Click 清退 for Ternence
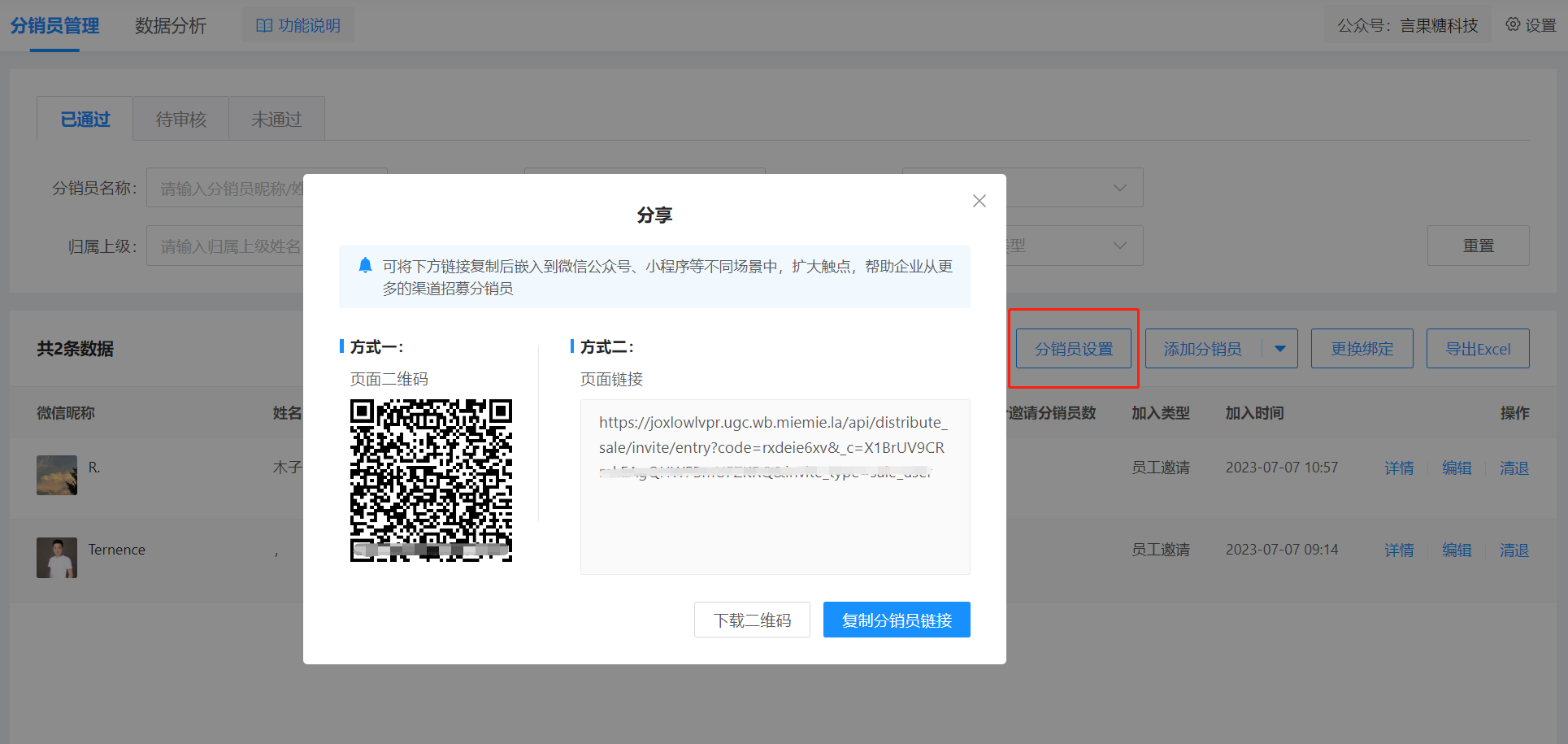The width and height of the screenshot is (1568, 744). click(x=1514, y=550)
